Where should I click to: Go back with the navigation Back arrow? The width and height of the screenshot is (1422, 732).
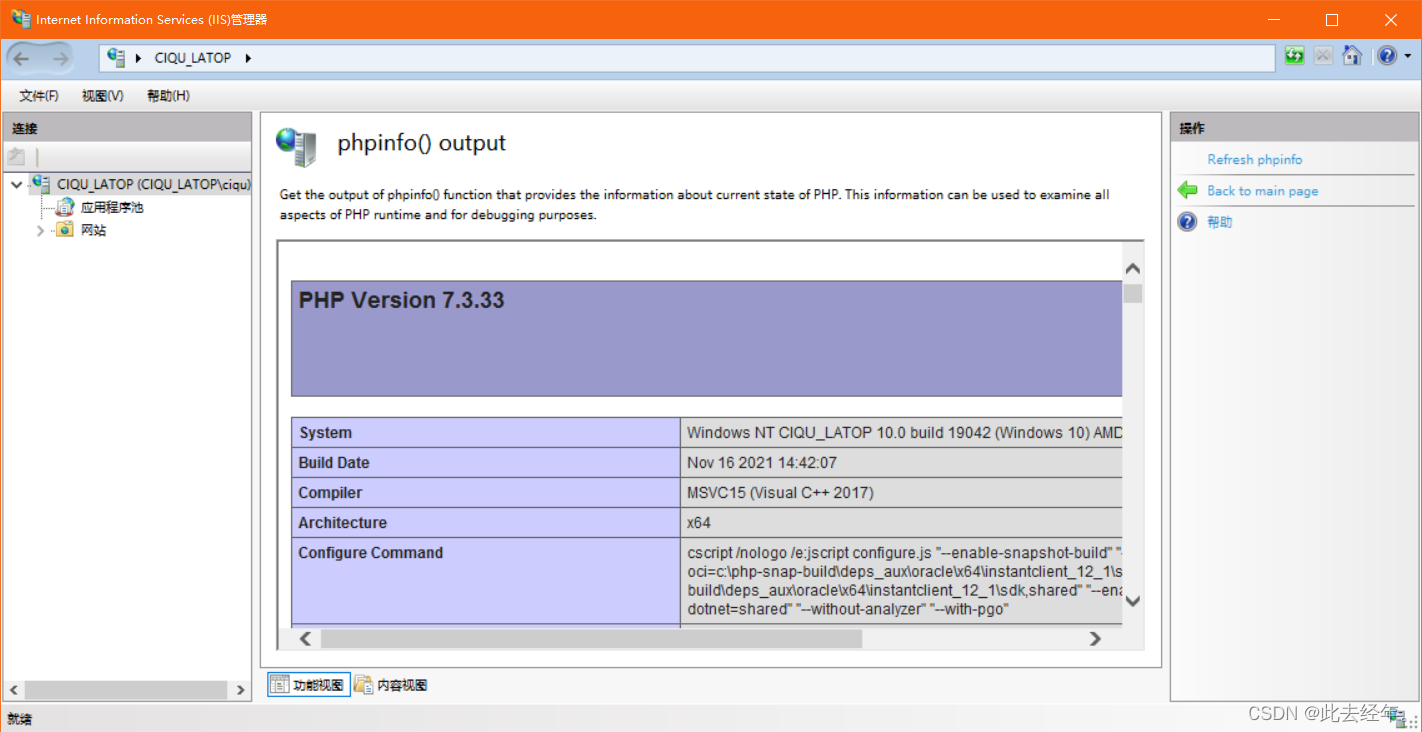click(21, 59)
